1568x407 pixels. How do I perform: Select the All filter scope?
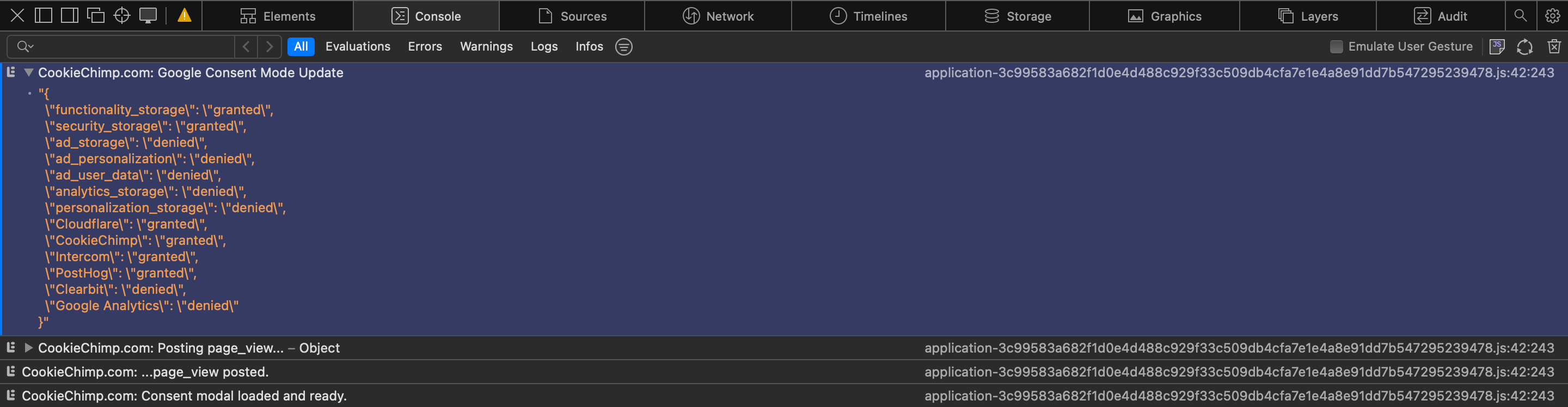(x=301, y=46)
